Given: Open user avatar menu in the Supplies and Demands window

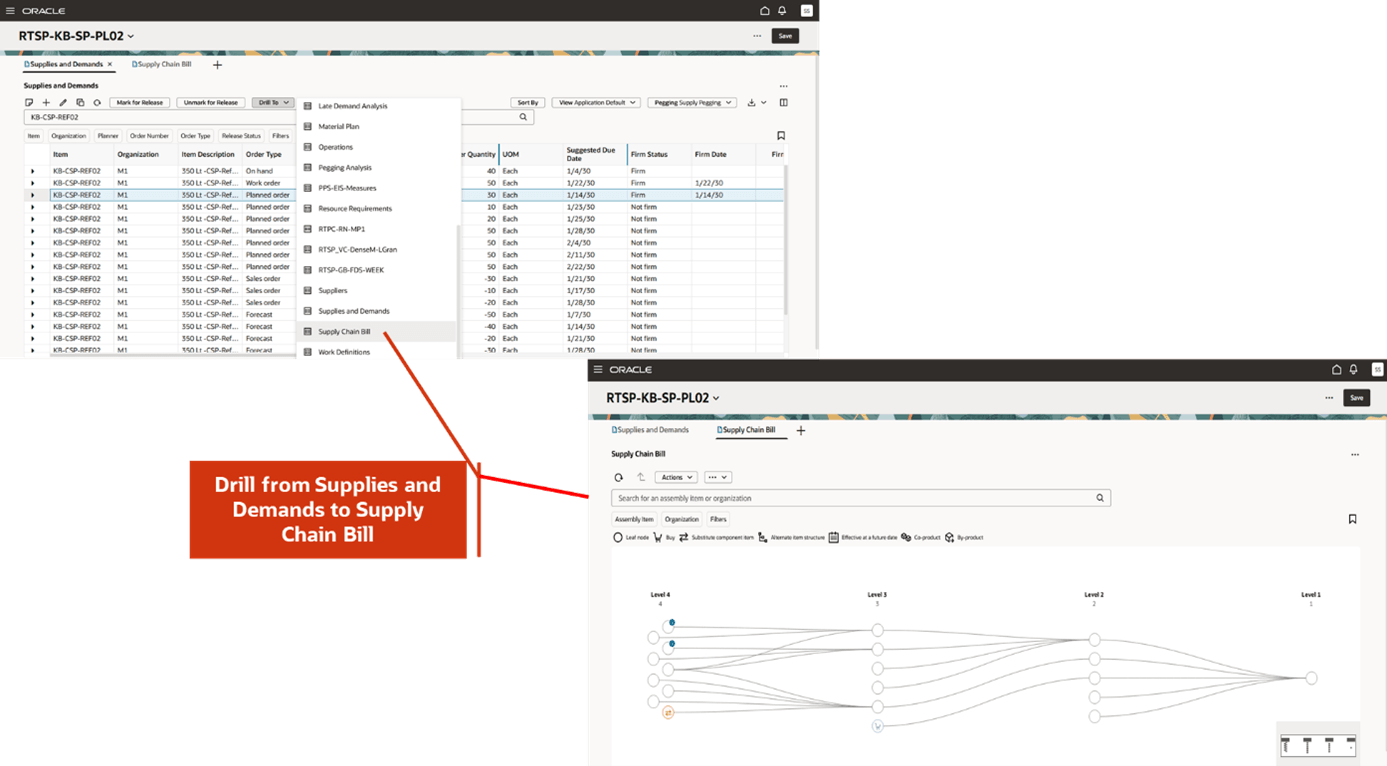Looking at the screenshot, I should pyautogui.click(x=807, y=11).
